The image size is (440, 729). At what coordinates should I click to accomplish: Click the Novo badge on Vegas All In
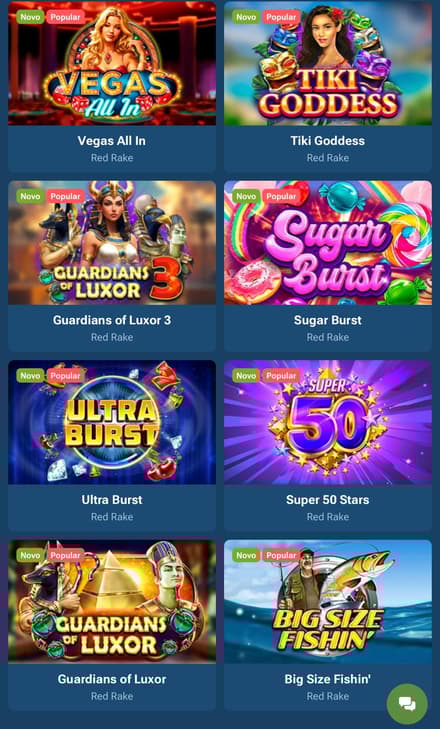(30, 17)
